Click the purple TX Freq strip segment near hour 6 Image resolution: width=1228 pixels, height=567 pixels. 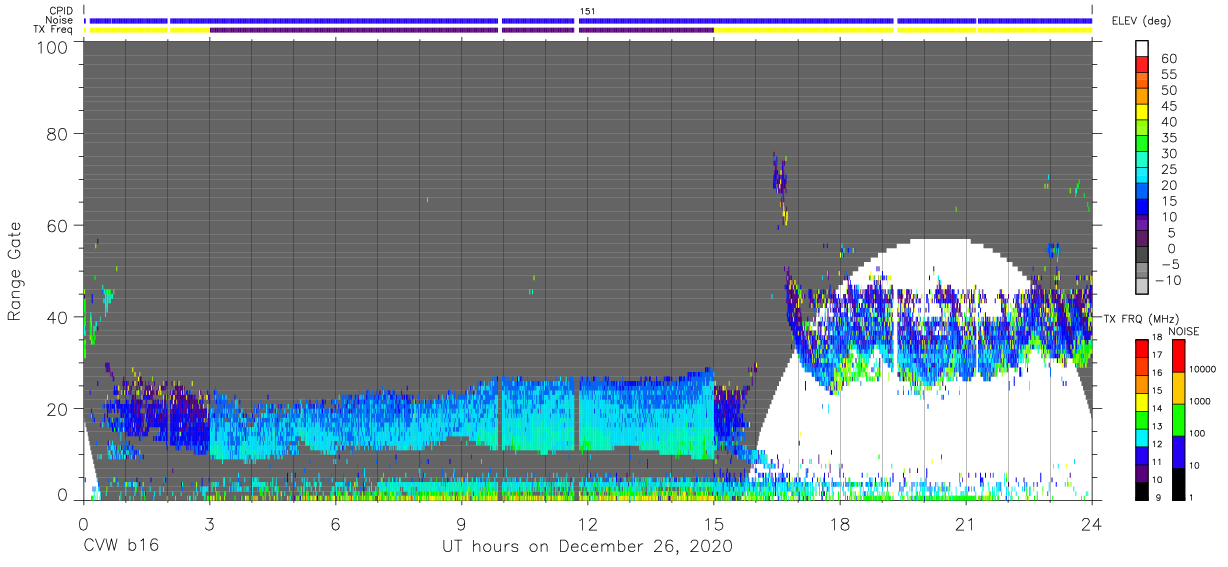354,30
